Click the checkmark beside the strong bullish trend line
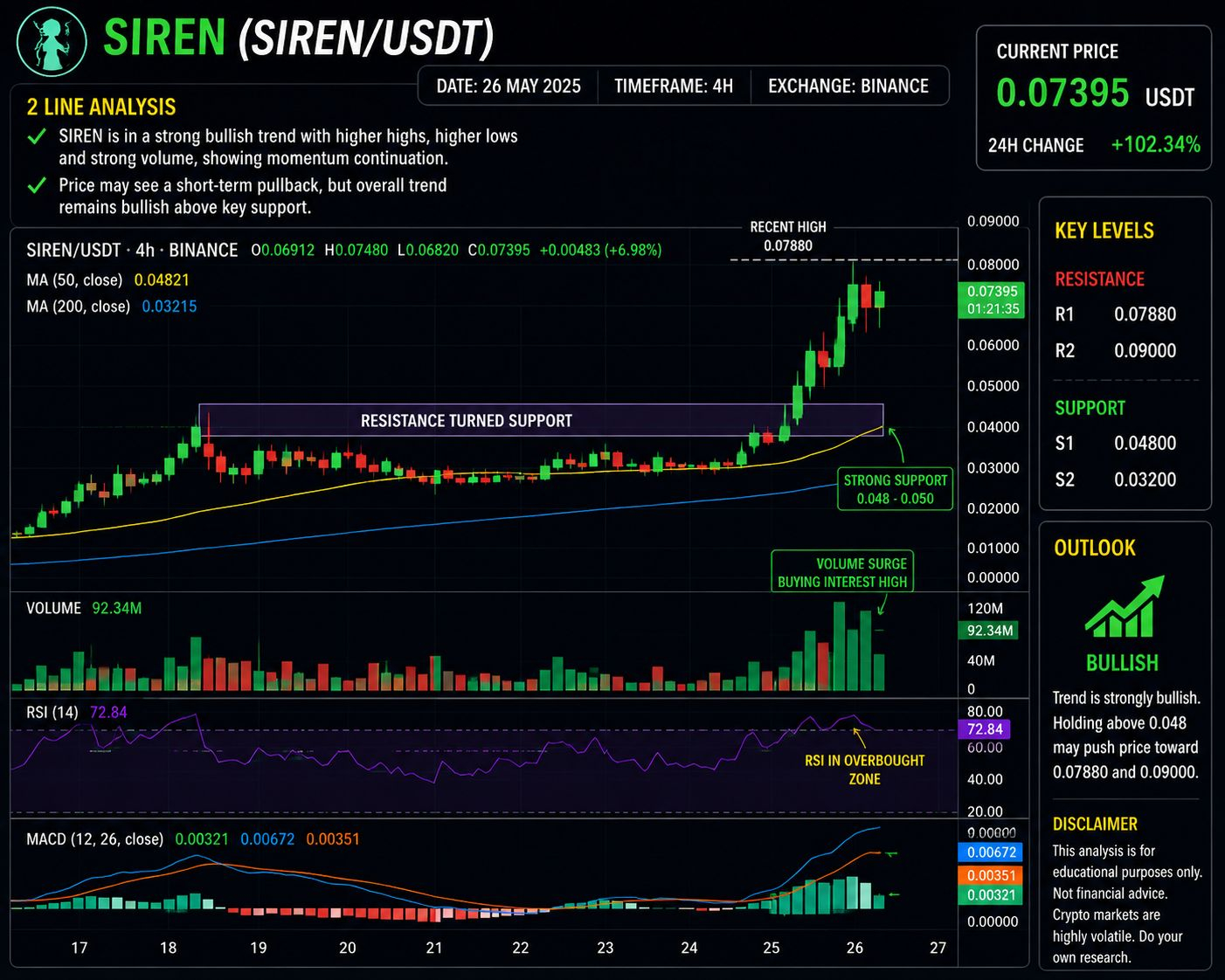Screen dimensions: 1225x980 (37, 136)
